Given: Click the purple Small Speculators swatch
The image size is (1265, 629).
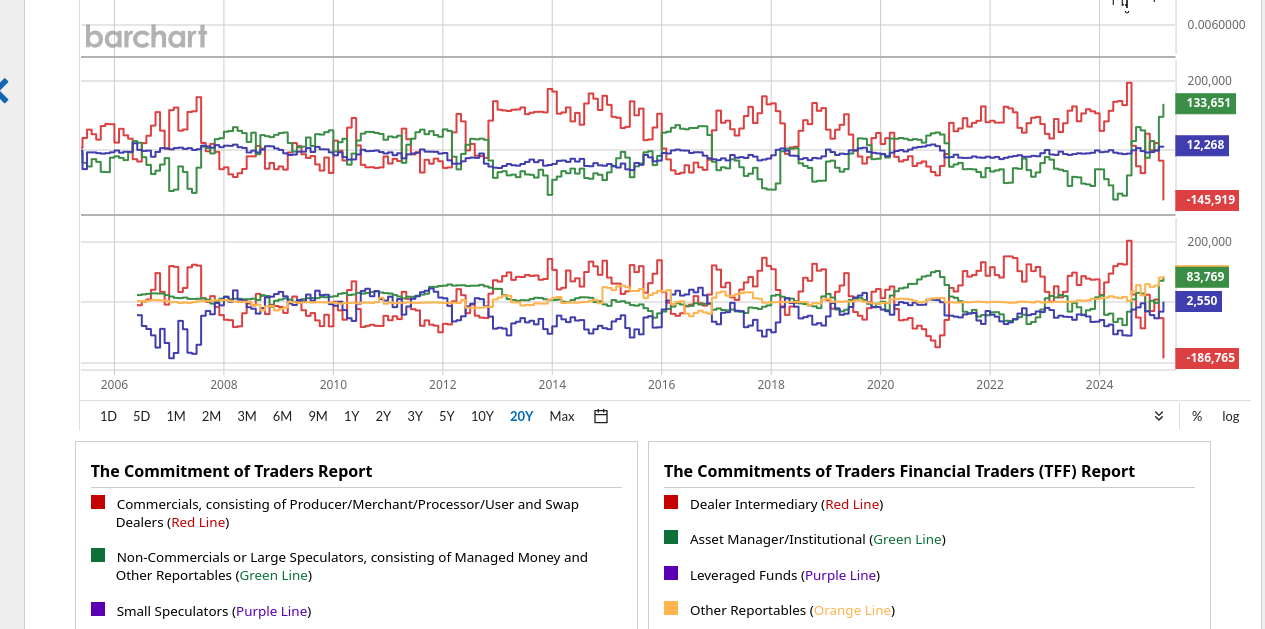Looking at the screenshot, I should (x=98, y=609).
